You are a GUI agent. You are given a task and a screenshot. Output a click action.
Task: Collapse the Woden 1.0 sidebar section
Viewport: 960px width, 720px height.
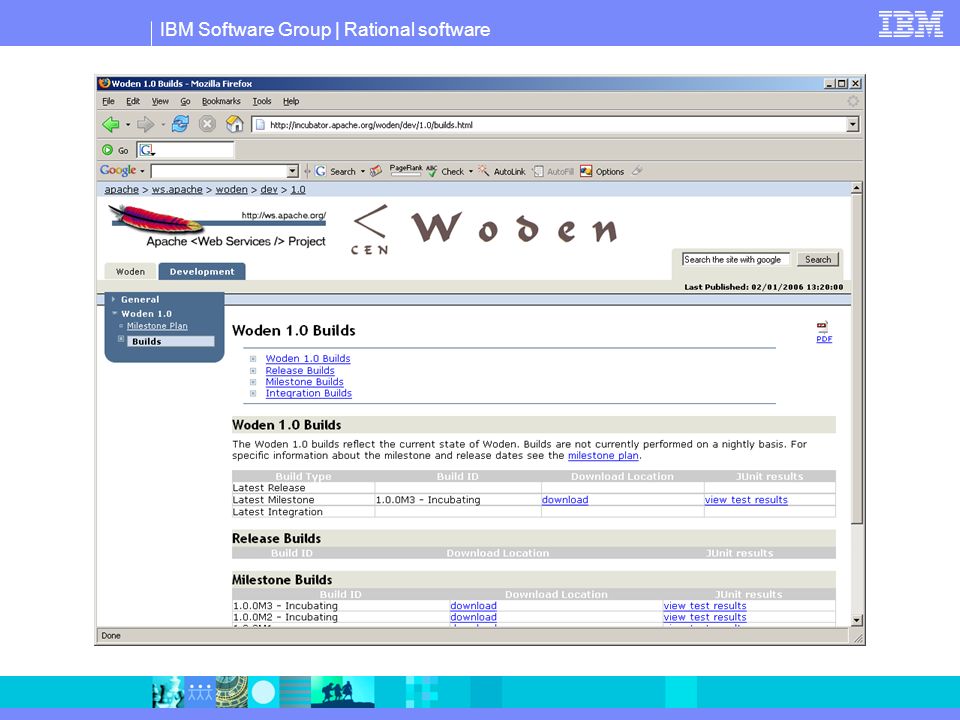[114, 313]
